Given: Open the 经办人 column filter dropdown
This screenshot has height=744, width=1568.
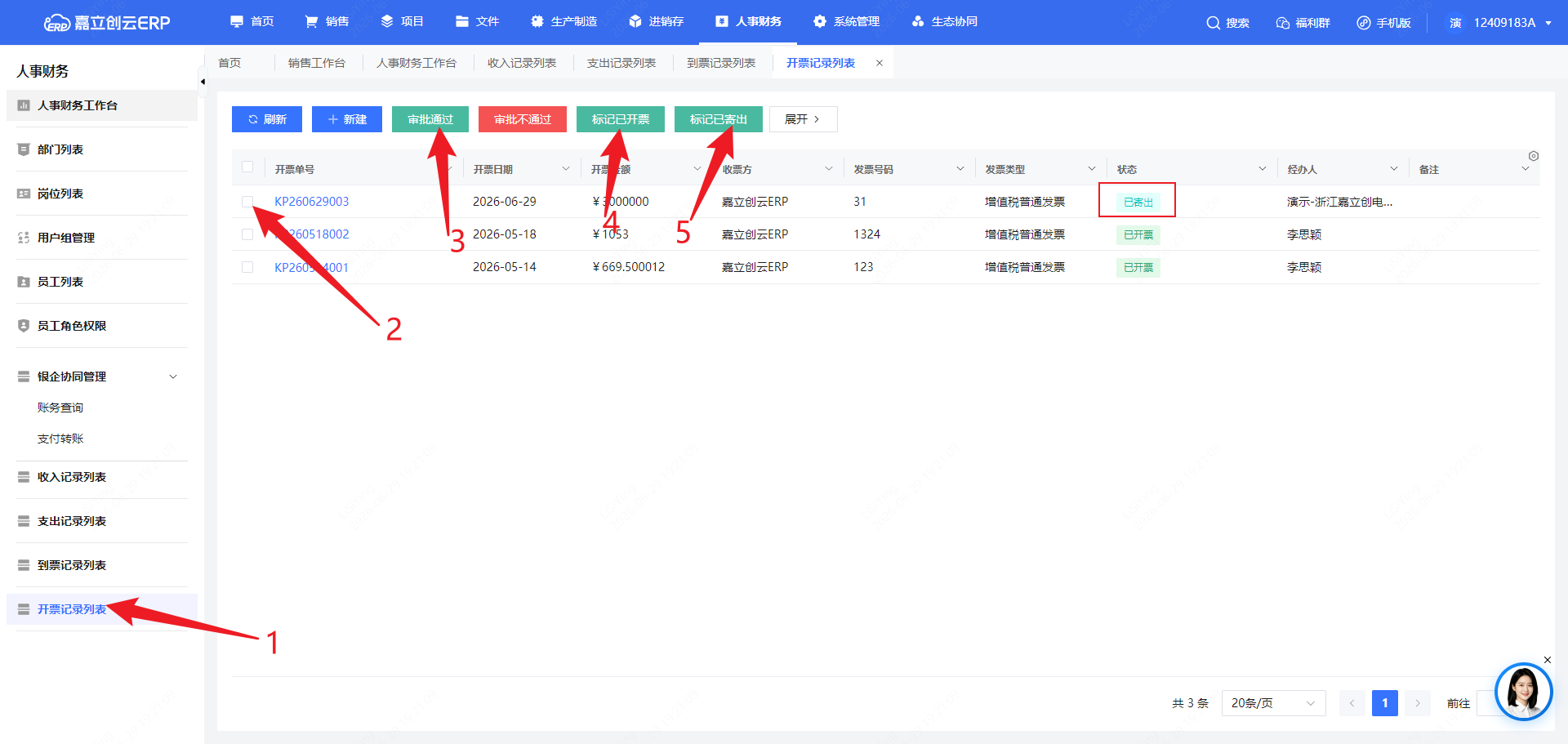Looking at the screenshot, I should 1394,168.
